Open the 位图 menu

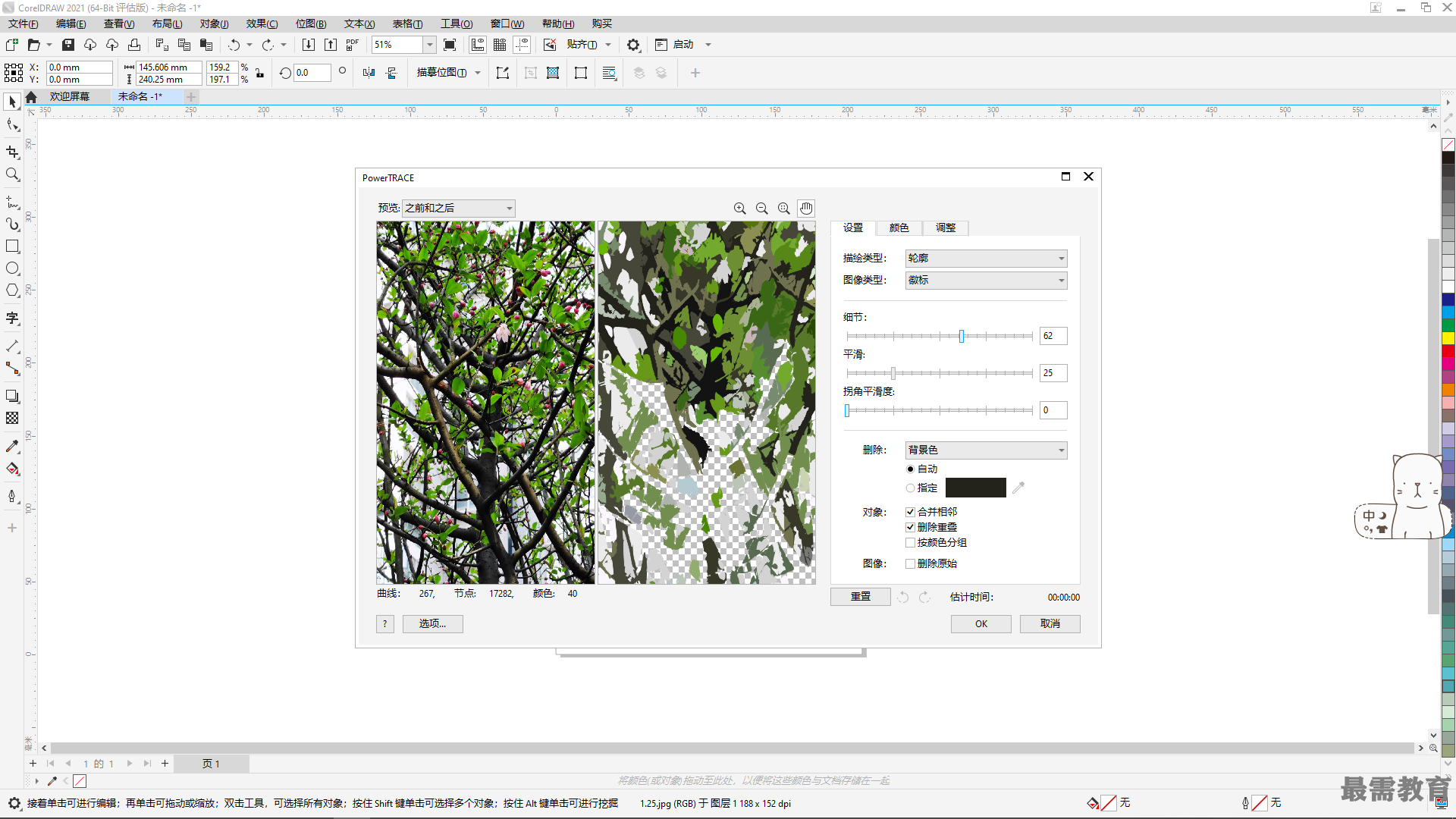coord(311,24)
